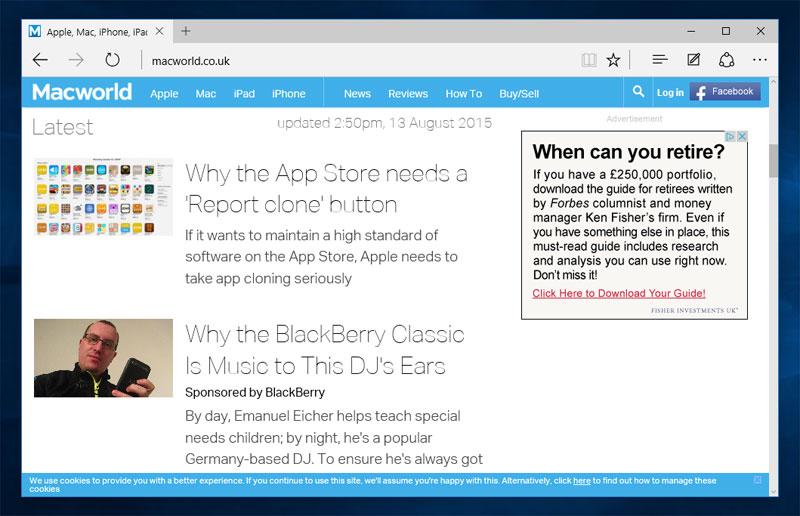Open Reading view book icon
The width and height of the screenshot is (800, 516).
[589, 60]
